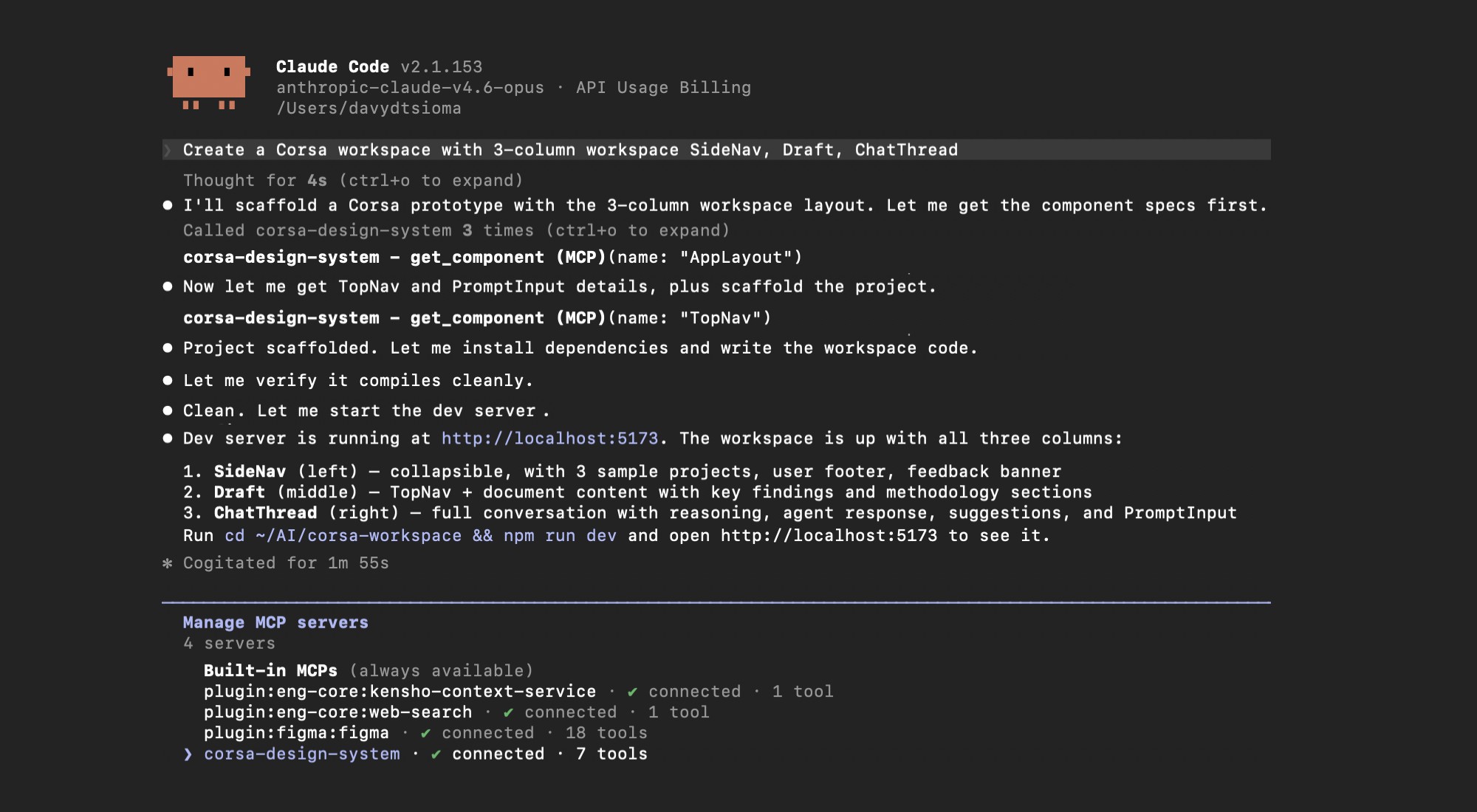Viewport: 1477px width, 812px height.
Task: Click bullet beside 'I'll scaffold a Corsa prototype'
Action: click(168, 205)
